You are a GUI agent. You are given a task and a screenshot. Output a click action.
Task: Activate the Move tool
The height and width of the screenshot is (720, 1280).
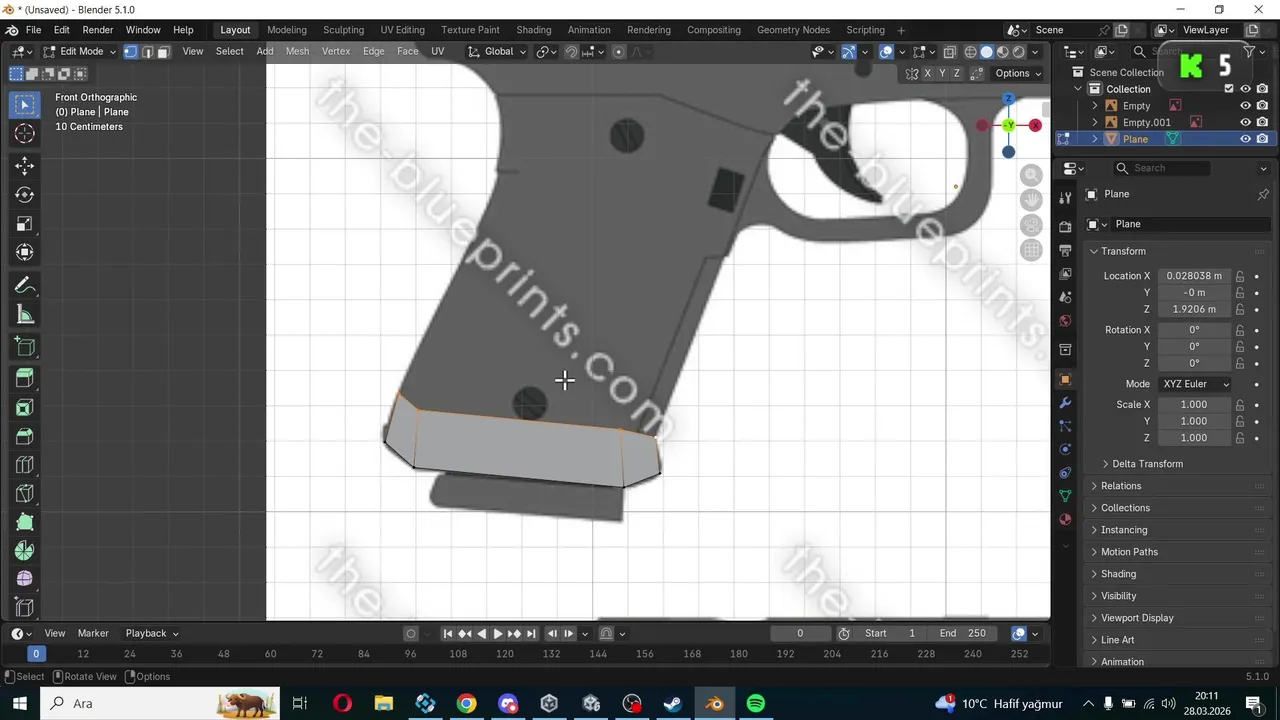coord(25,165)
